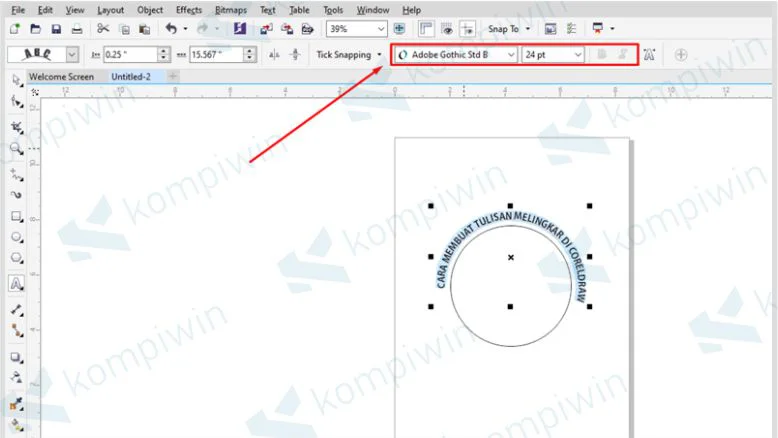Open the 39% zoom level dropdown

pos(381,29)
